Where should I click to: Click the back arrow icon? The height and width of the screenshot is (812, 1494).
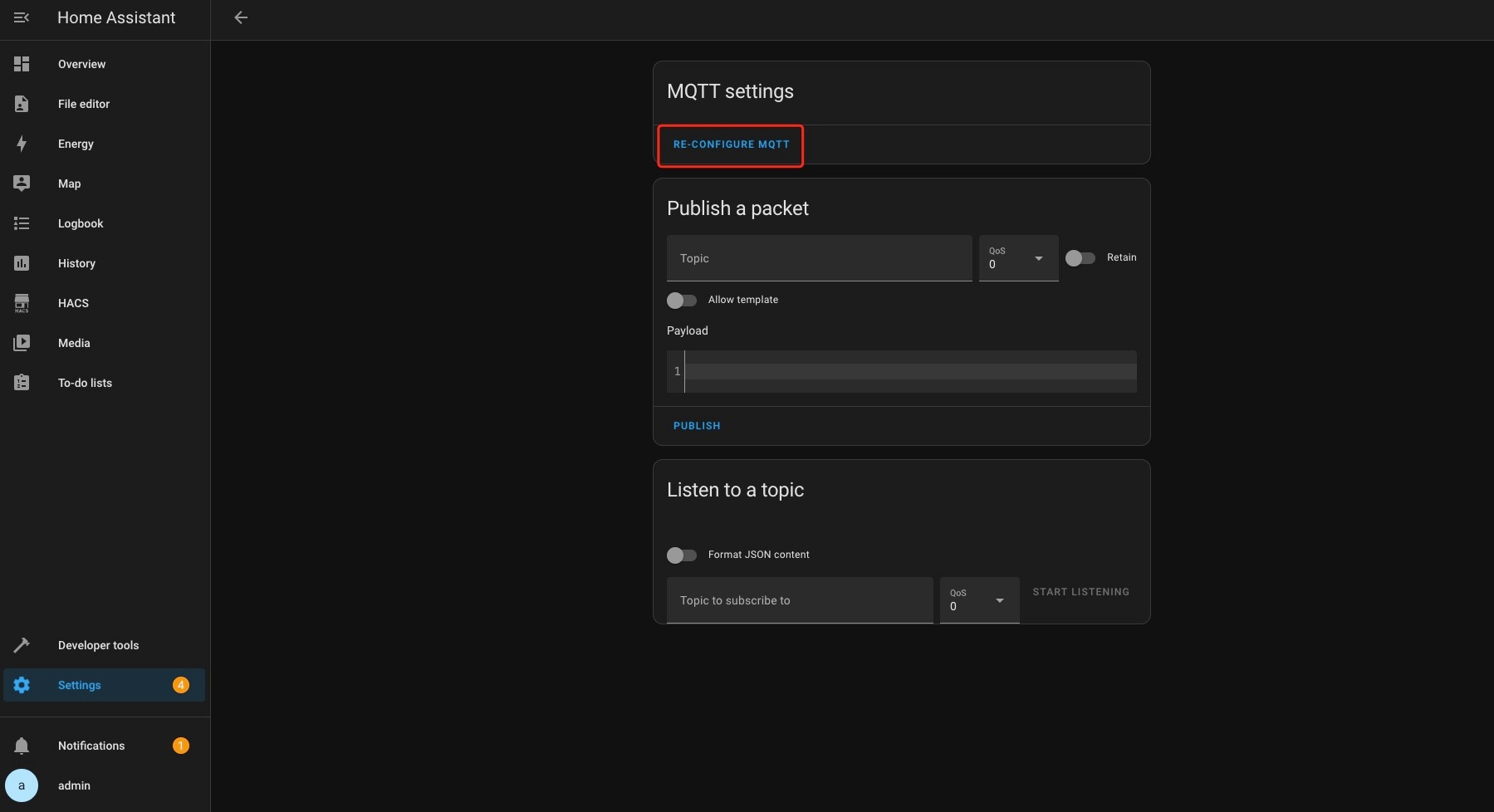(241, 17)
